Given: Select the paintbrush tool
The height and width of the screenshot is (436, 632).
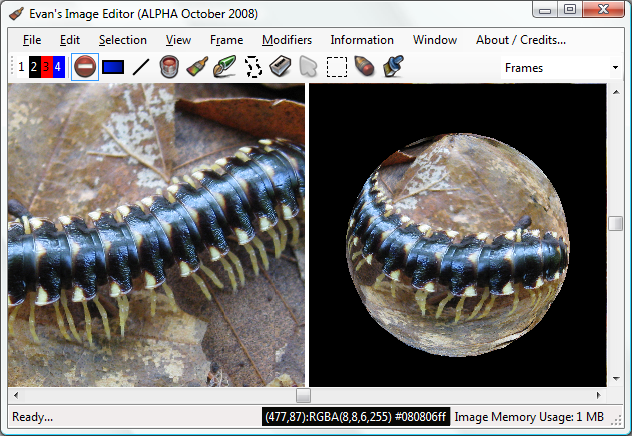Looking at the screenshot, I should [x=197, y=66].
